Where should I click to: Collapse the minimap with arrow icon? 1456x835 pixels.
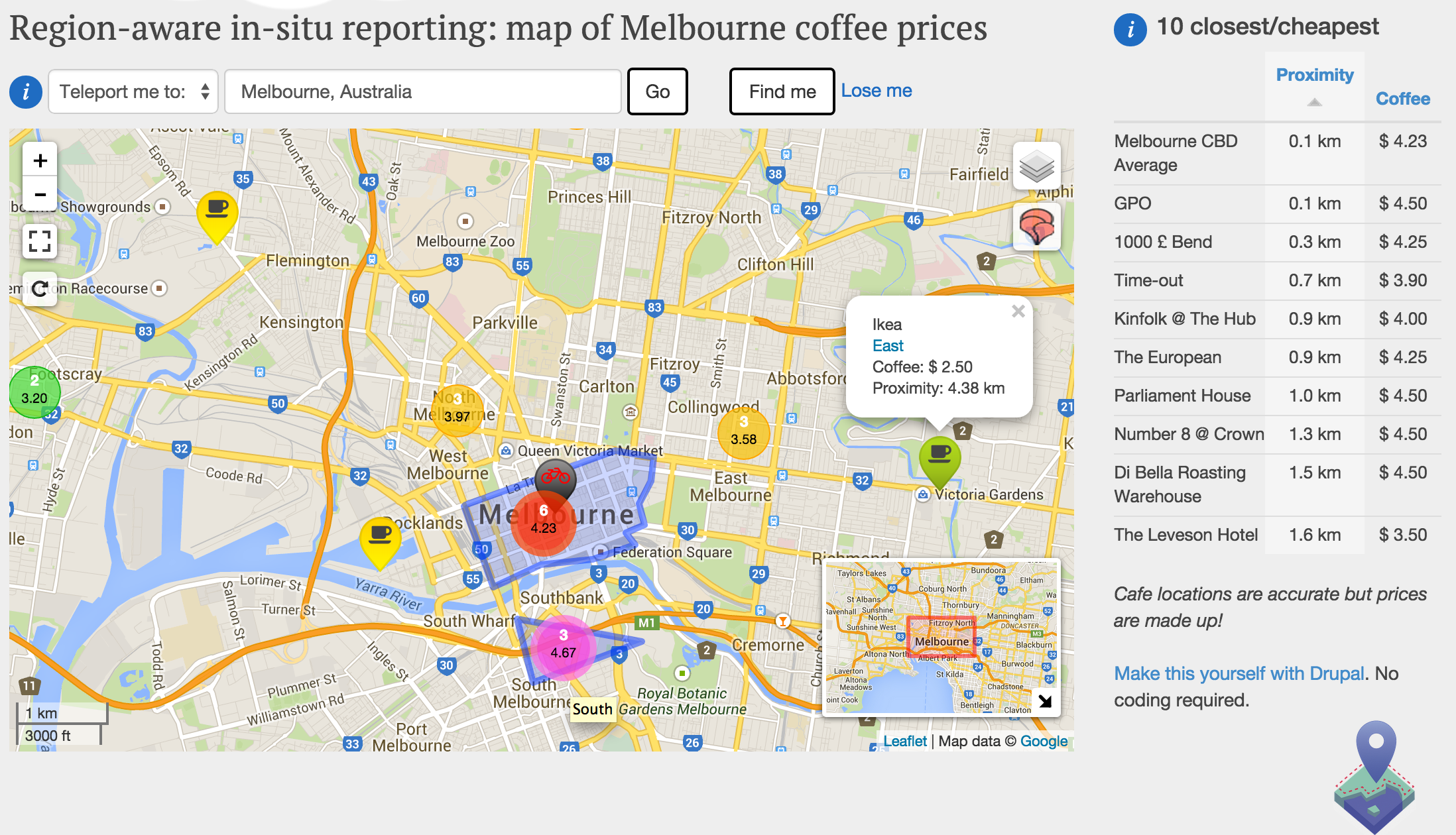pos(1045,700)
